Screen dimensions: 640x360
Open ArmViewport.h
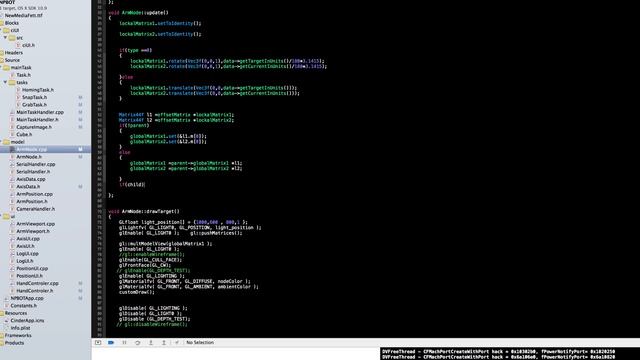click(33, 231)
